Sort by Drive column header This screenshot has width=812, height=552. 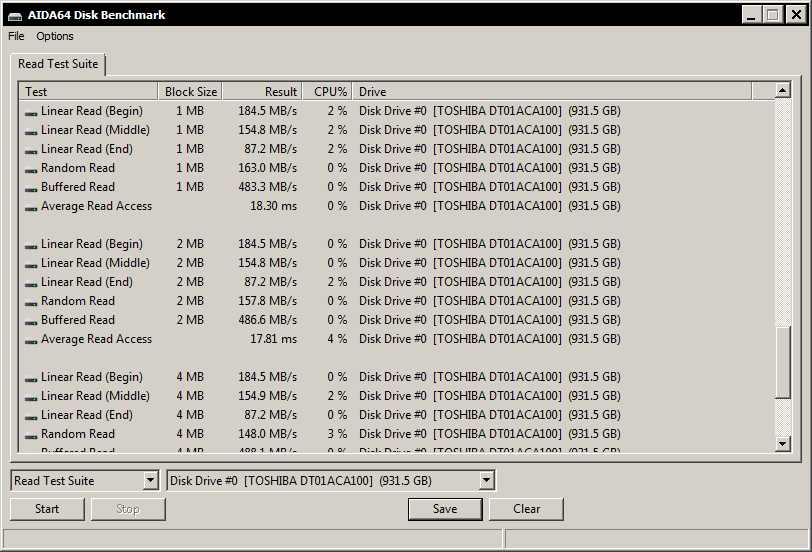[x=552, y=92]
